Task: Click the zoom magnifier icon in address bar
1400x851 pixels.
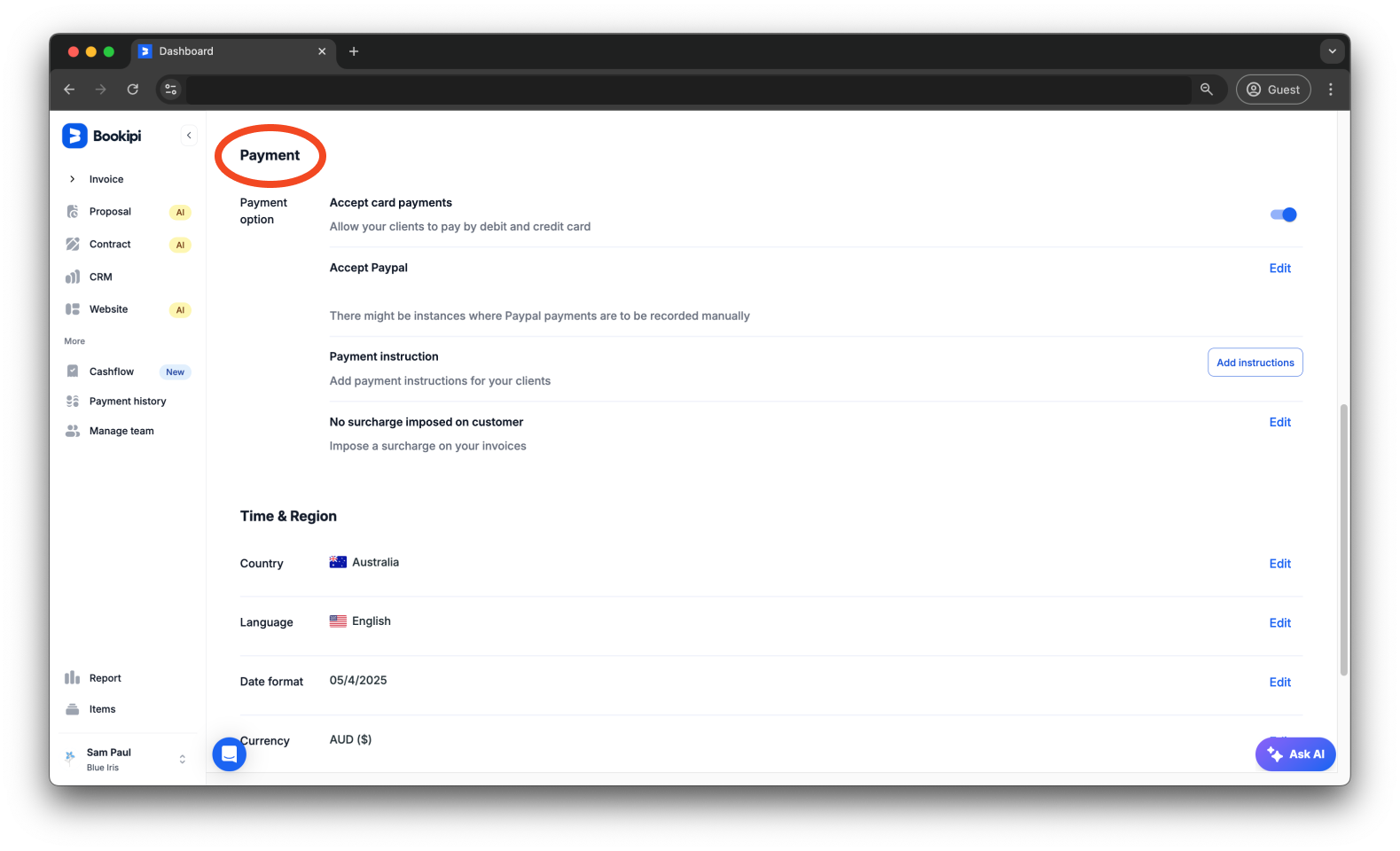Action: 1207,90
